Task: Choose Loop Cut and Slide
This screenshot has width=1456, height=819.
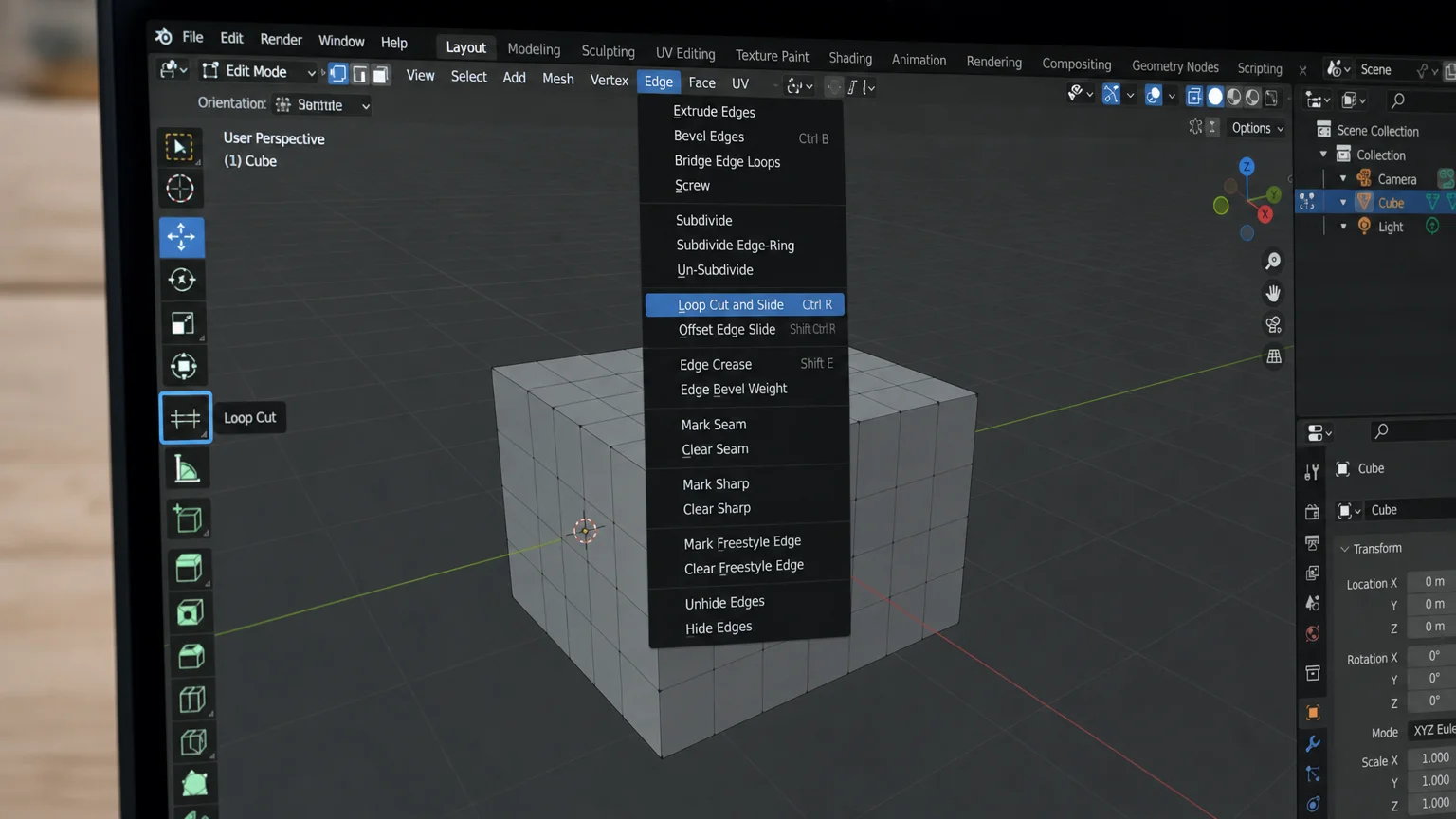Action: 745,304
